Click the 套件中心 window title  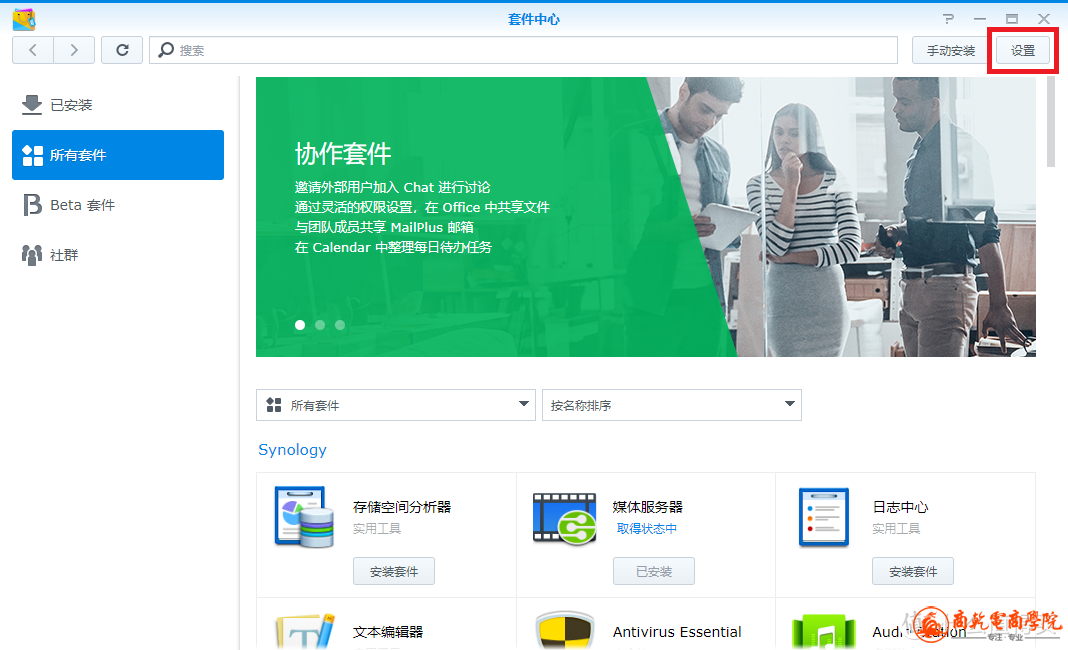pyautogui.click(x=534, y=19)
